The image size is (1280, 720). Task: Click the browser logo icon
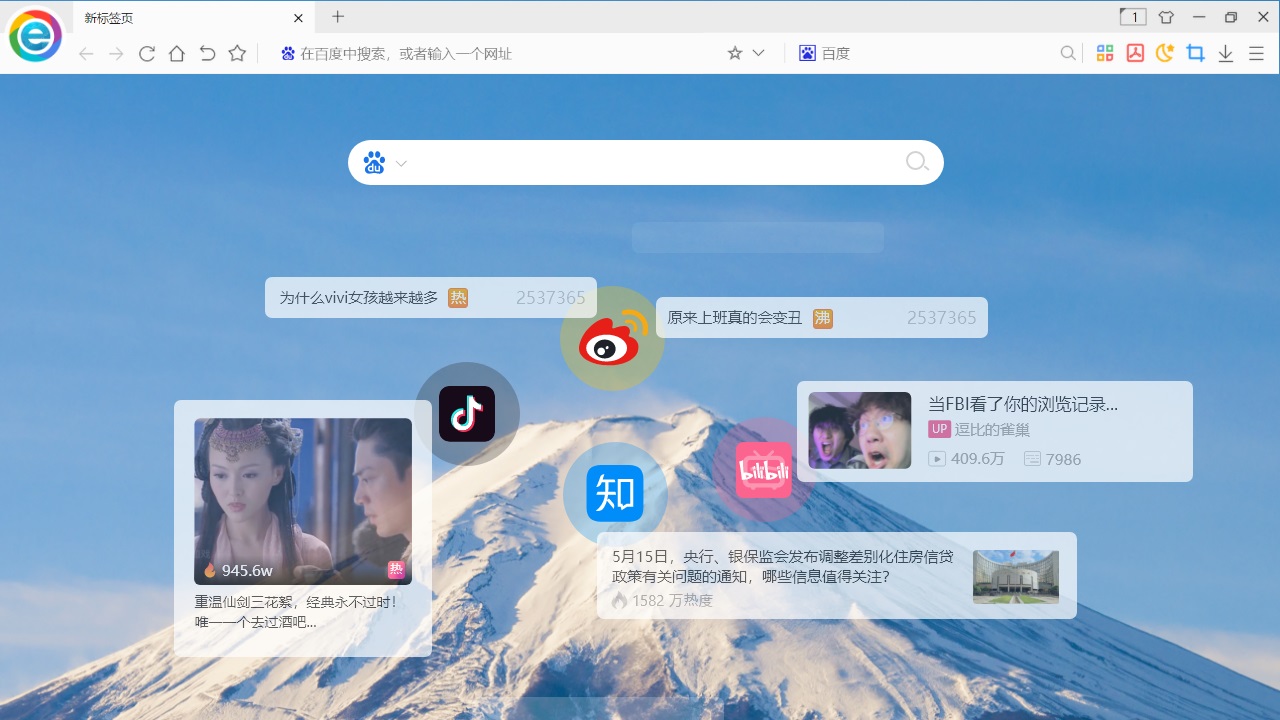[36, 36]
